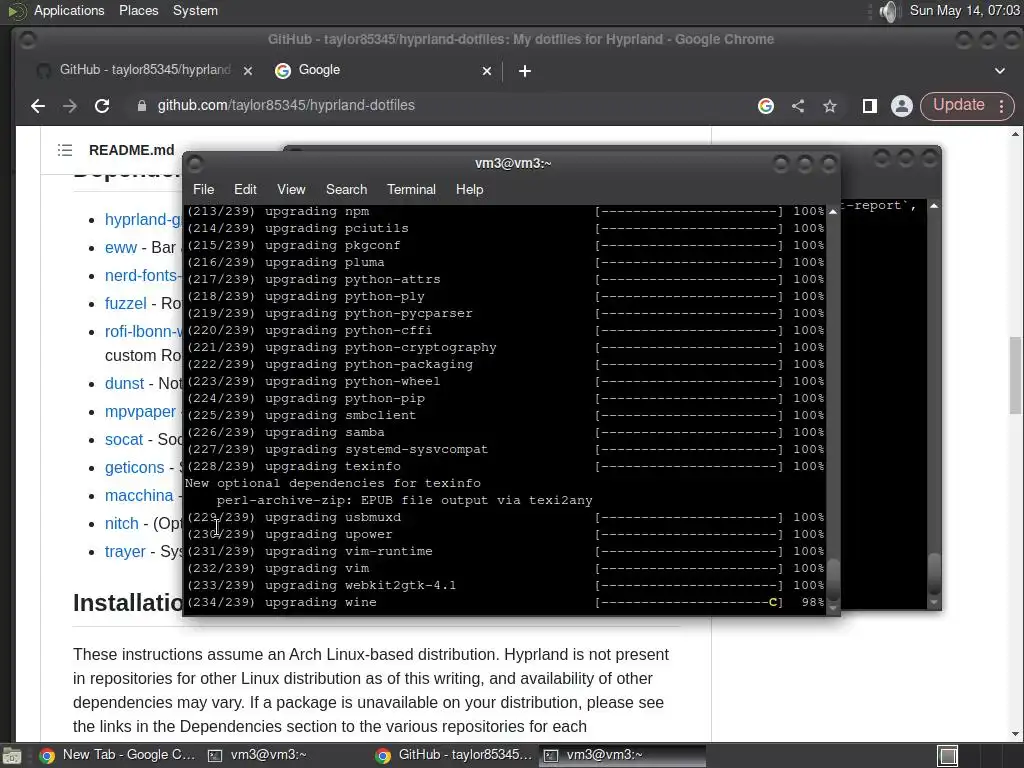Click Chrome's forward arrow
Screen dimensions: 1024x768
pyautogui.click(x=70, y=106)
